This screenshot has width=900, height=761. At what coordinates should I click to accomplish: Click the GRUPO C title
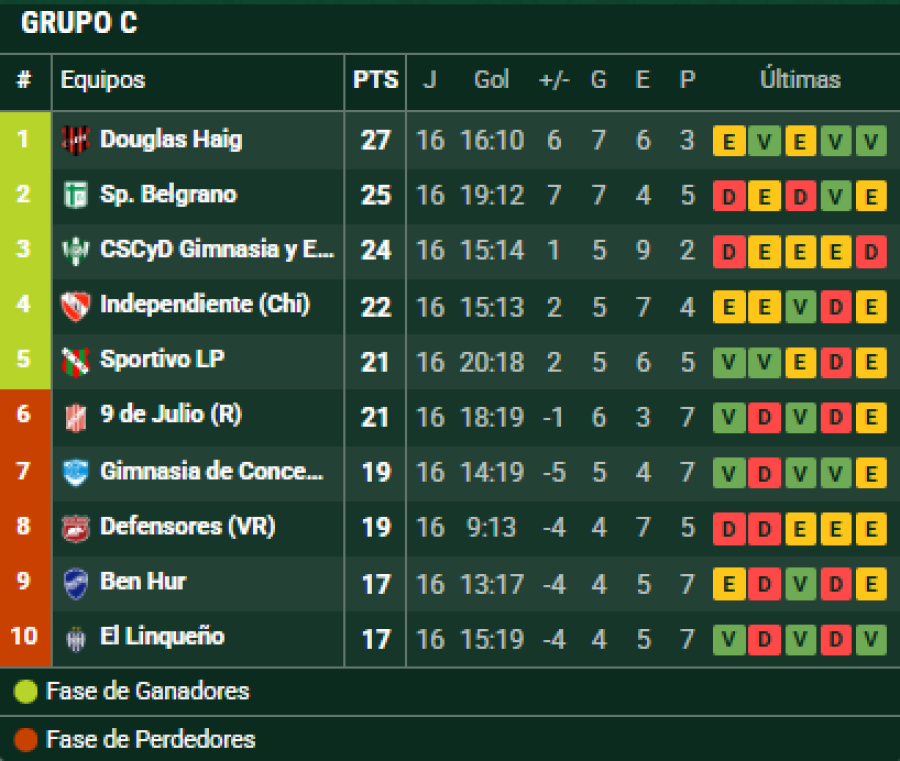[x=79, y=24]
